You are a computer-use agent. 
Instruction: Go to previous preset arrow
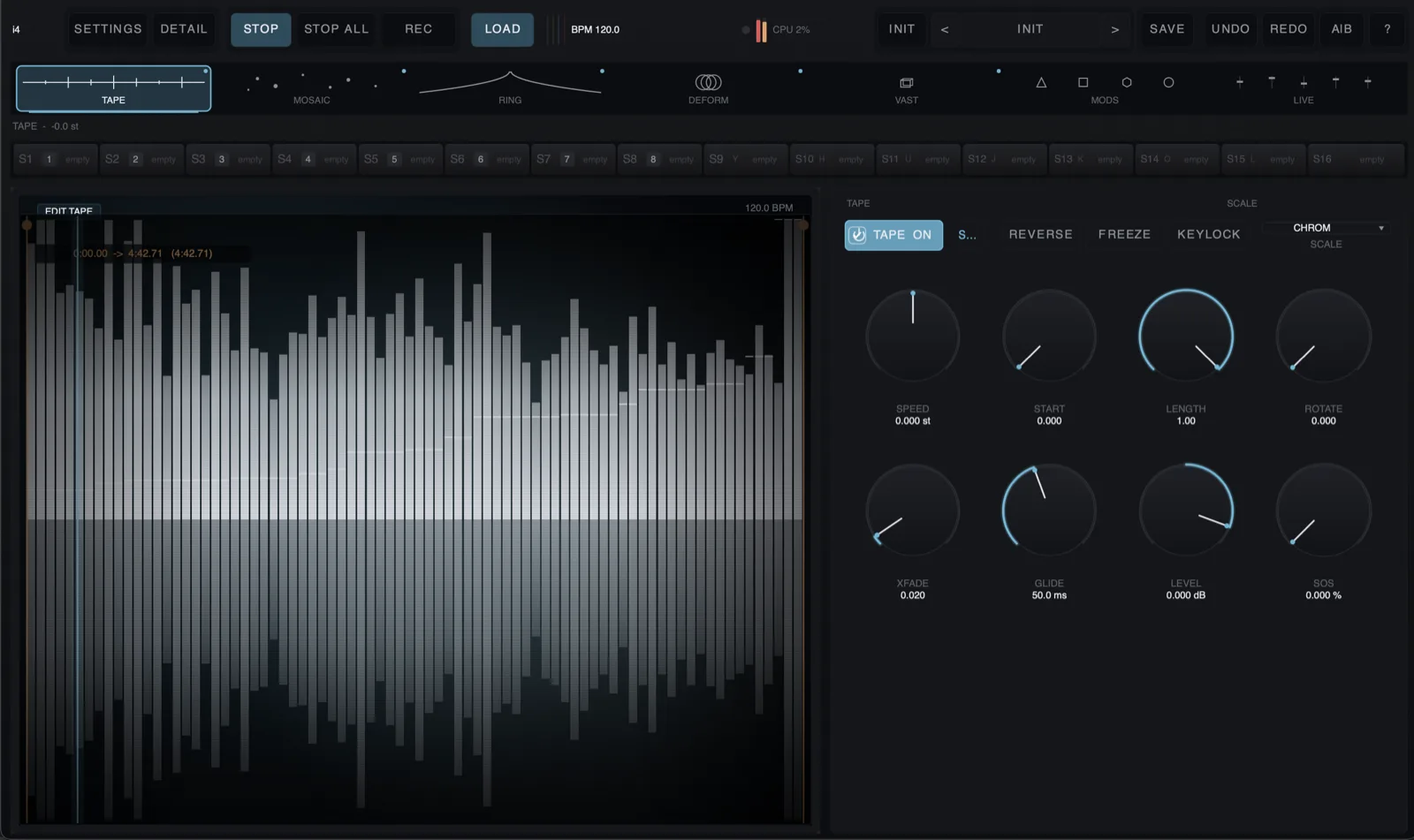945,29
